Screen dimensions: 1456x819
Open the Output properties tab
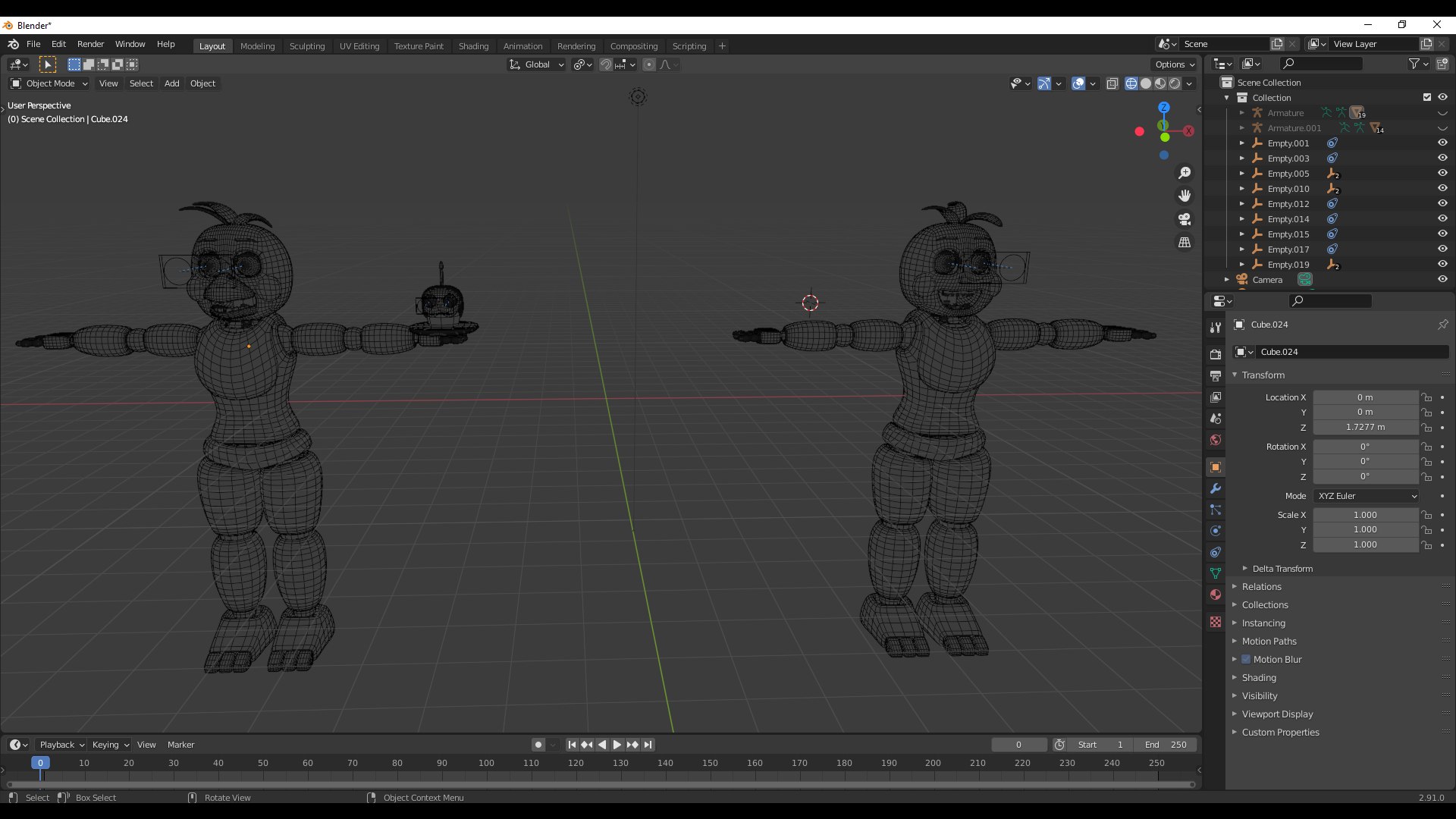point(1216,375)
